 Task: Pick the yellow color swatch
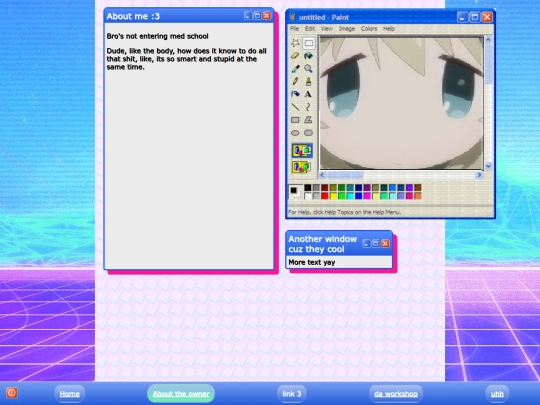[x=333, y=196]
